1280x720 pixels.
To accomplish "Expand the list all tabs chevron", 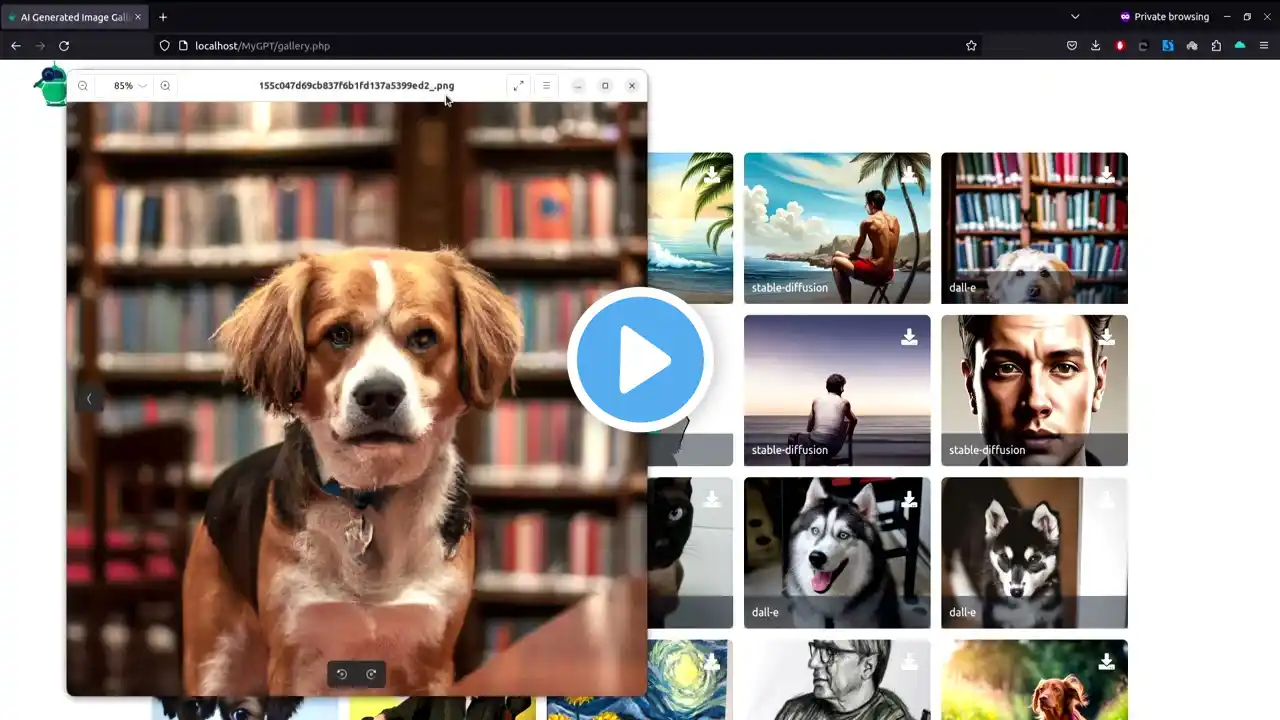I will [x=1075, y=17].
